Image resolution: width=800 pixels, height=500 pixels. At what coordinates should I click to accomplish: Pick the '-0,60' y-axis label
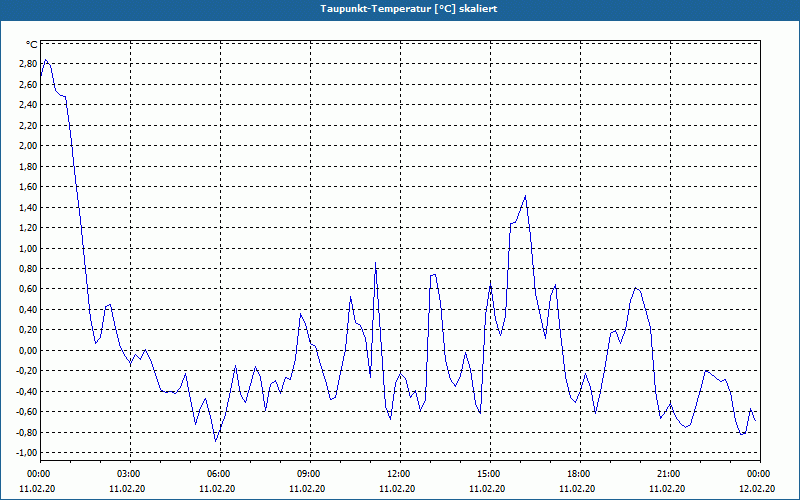coord(28,412)
